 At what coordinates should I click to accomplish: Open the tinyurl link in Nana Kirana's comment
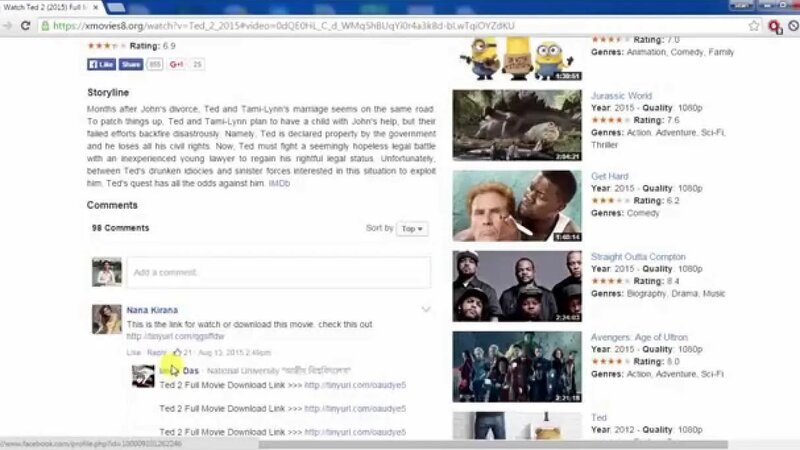[176, 336]
